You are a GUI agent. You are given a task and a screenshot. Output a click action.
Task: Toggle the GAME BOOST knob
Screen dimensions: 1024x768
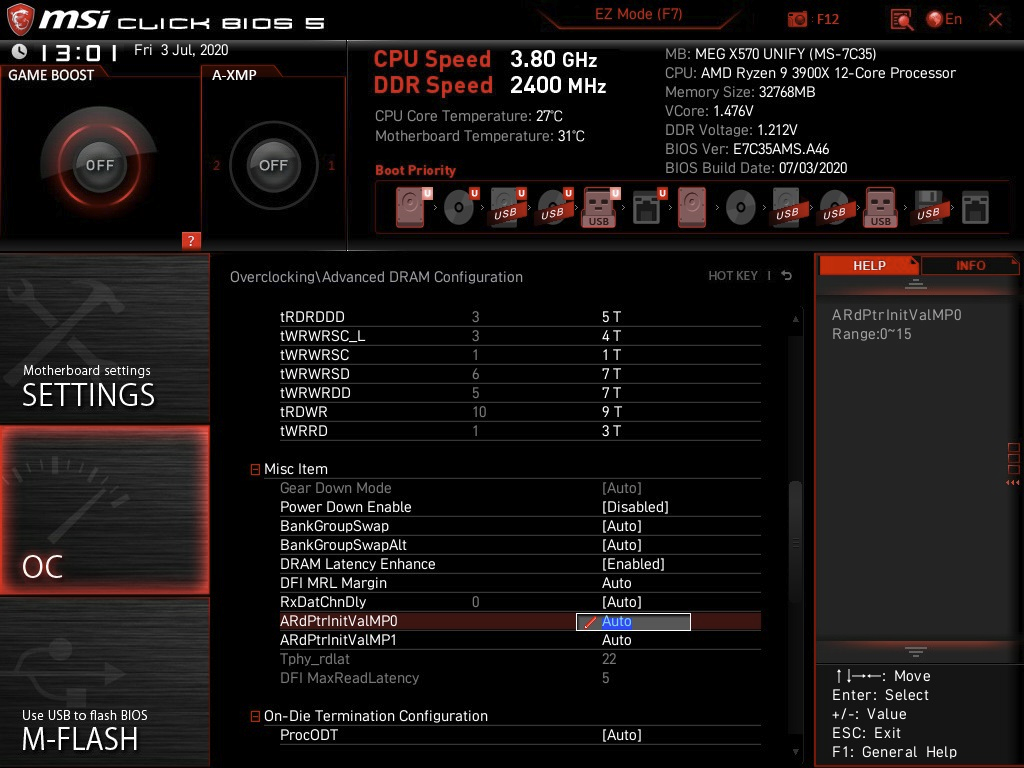pyautogui.click(x=99, y=165)
